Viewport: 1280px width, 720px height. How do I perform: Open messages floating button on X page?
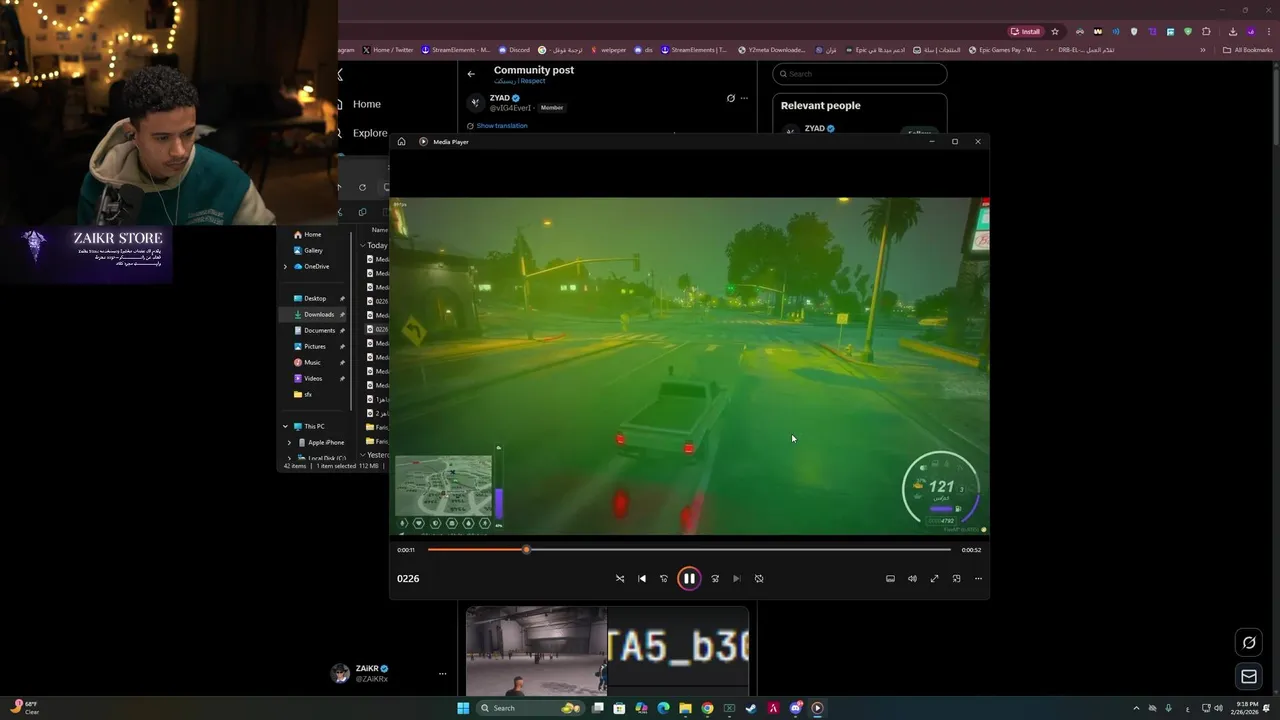[1249, 677]
